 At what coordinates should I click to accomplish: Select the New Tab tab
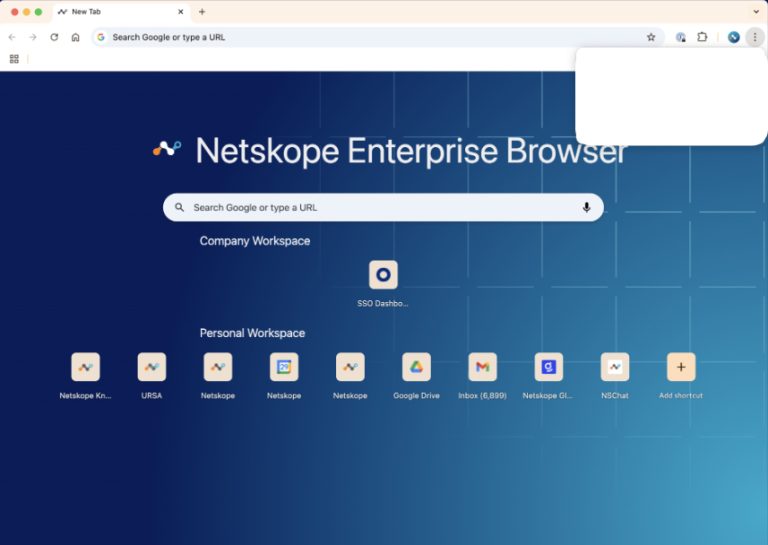[x=121, y=12]
